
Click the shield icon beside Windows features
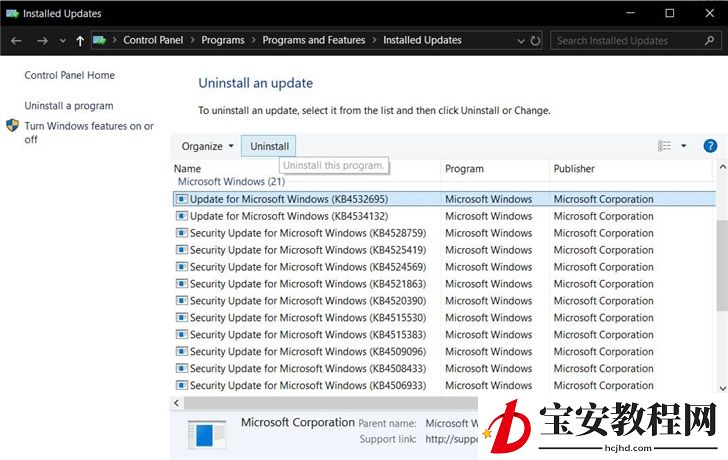click(x=13, y=125)
